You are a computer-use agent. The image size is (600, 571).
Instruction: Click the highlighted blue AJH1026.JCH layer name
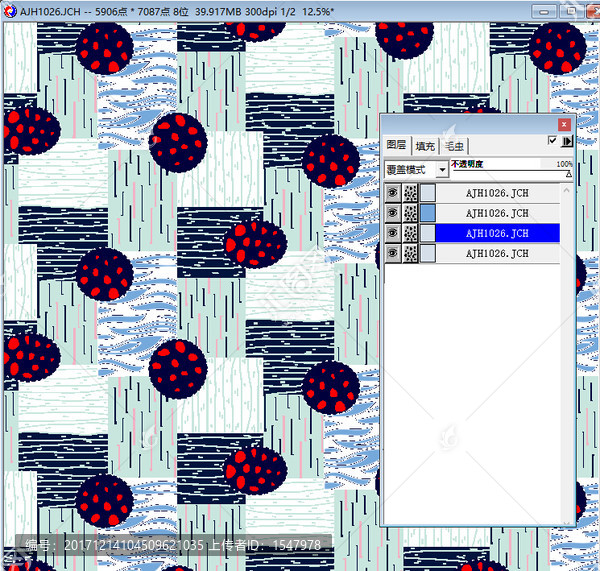(497, 233)
